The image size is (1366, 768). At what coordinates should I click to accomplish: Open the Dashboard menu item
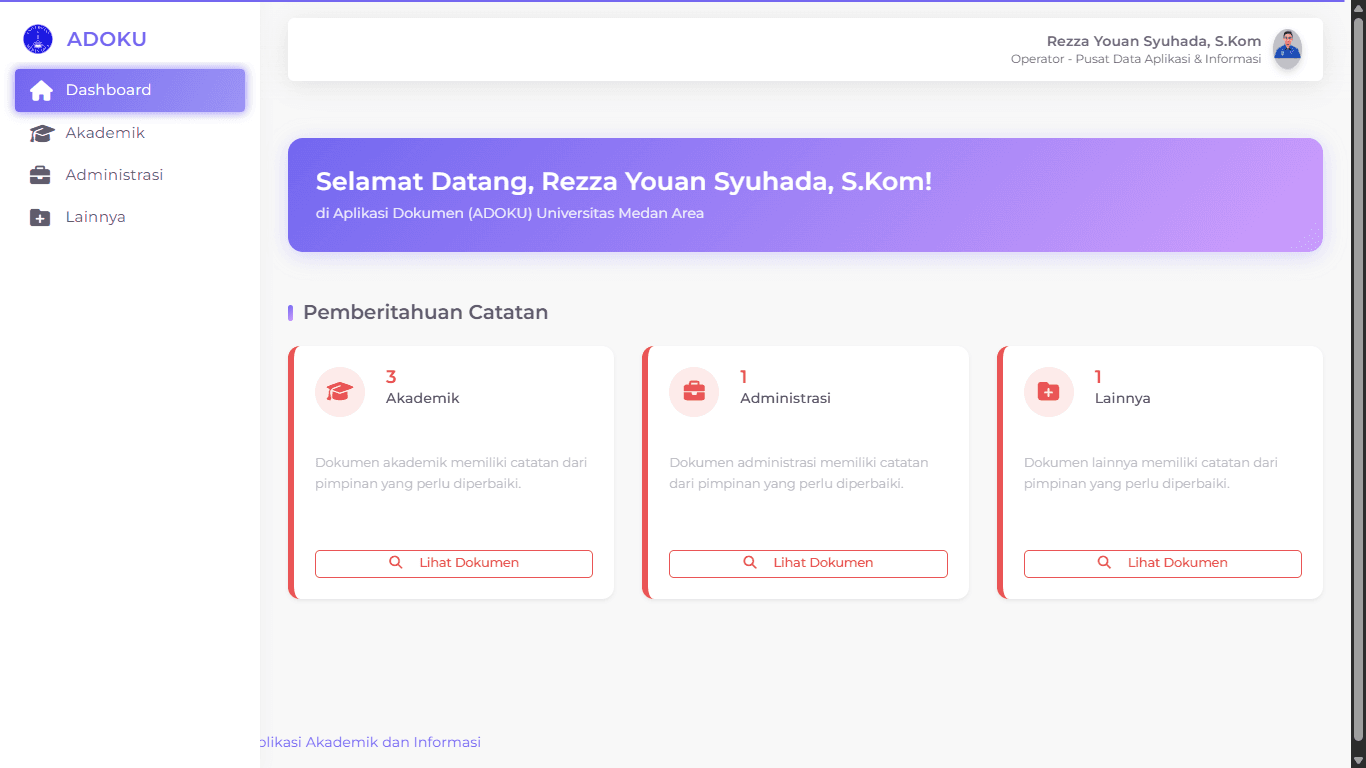click(130, 90)
